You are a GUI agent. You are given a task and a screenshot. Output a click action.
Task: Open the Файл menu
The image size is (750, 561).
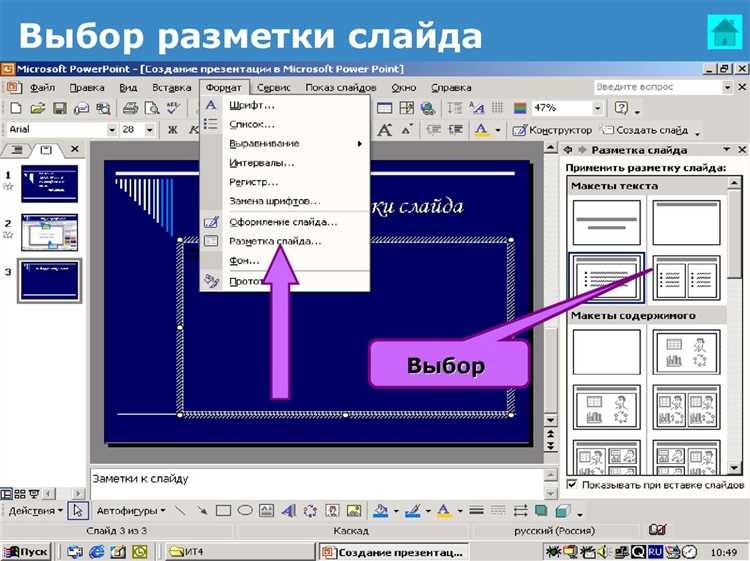tap(43, 88)
